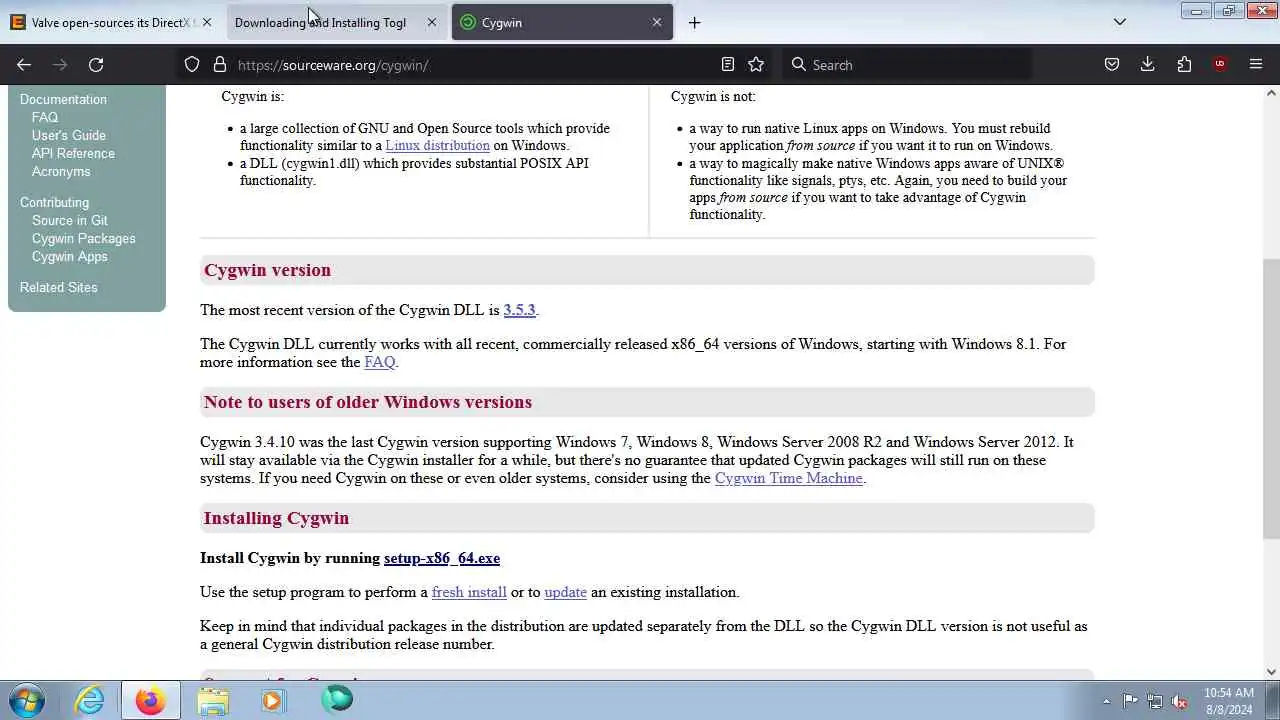Open the Extensions puzzle icon
The image size is (1280, 720).
click(1184, 64)
